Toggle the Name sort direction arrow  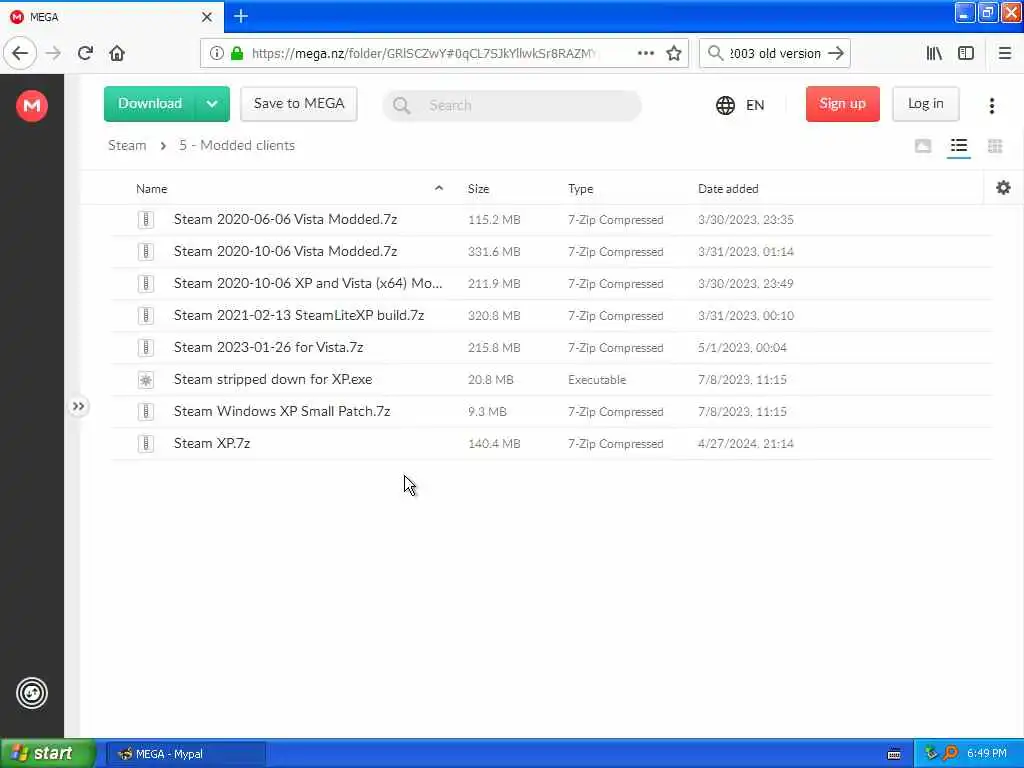click(439, 188)
